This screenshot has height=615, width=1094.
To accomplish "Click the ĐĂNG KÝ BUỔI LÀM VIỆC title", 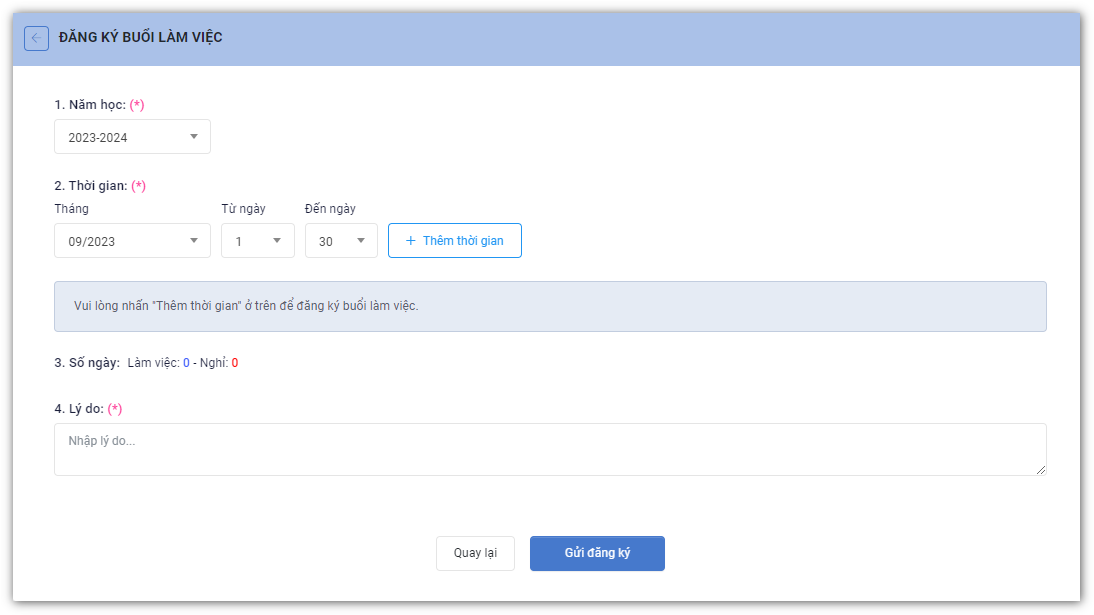I will 141,38.
